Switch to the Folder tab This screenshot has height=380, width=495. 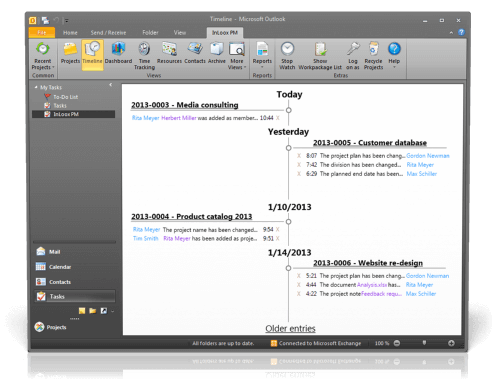click(150, 33)
